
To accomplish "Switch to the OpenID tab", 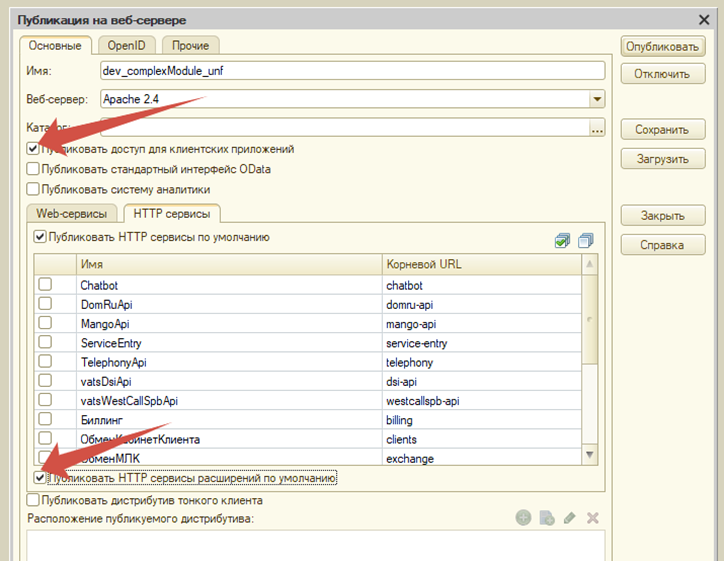I will coord(126,45).
